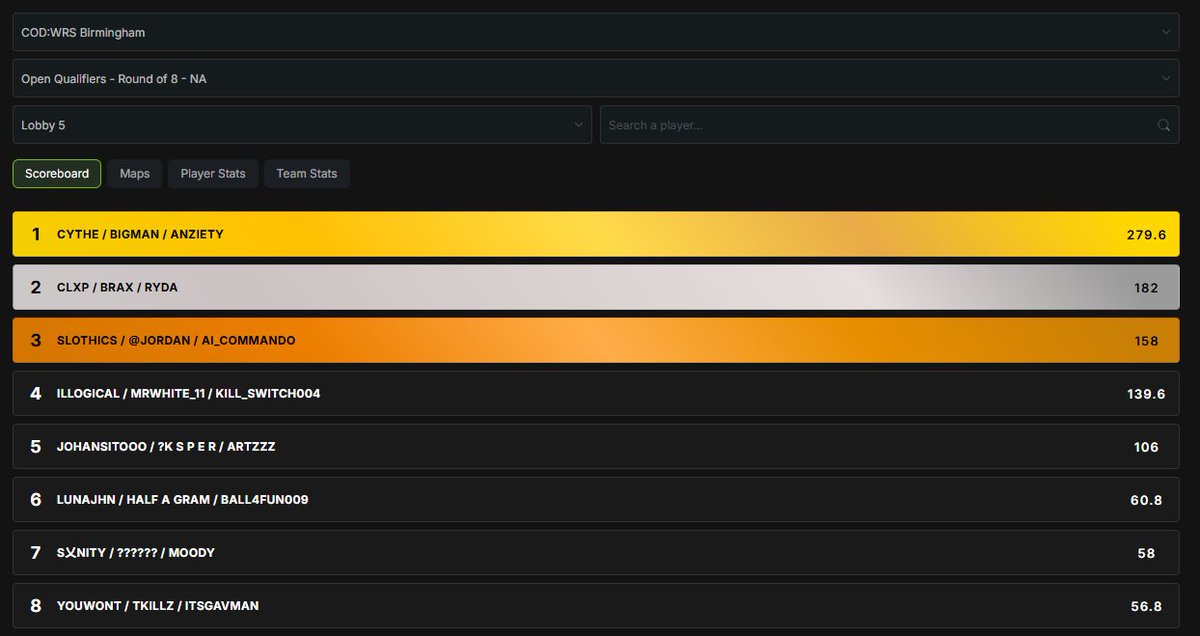Click the chevron arrow on the round dropdown
Image resolution: width=1200 pixels, height=636 pixels.
point(1166,78)
